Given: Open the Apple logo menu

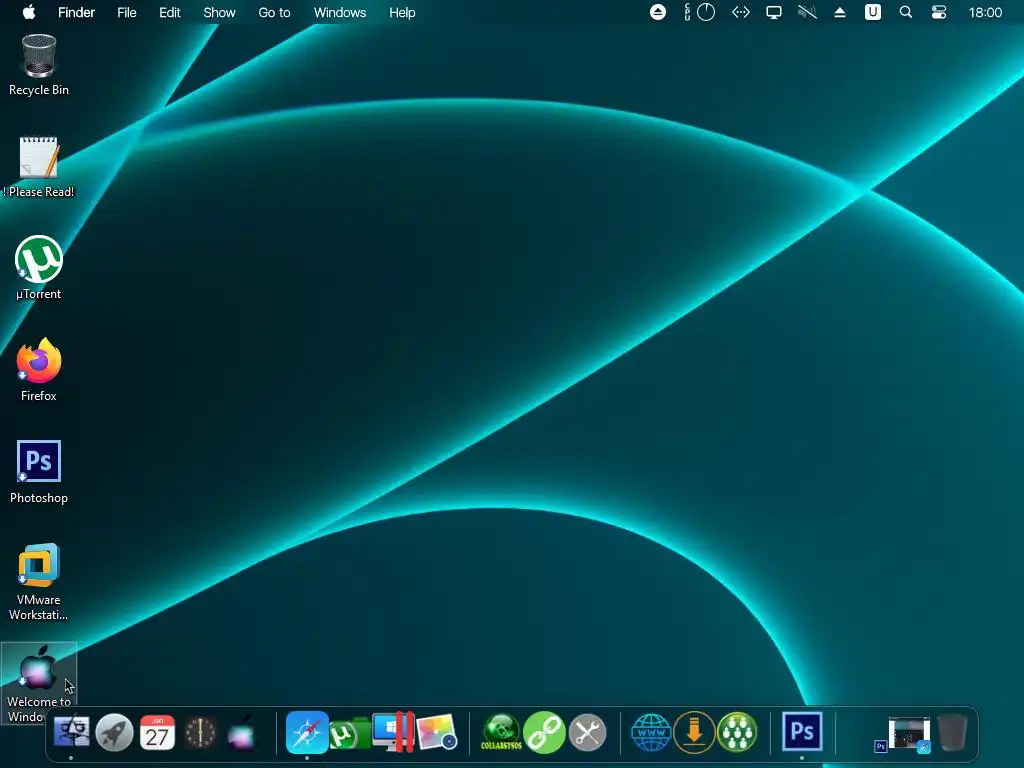Looking at the screenshot, I should tap(29, 12).
